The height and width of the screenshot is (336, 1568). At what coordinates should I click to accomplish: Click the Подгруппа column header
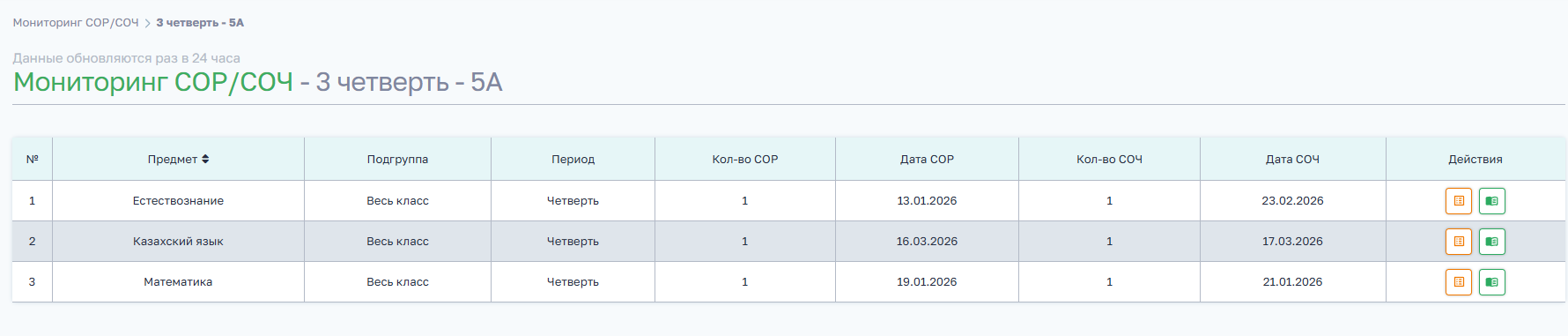(397, 160)
